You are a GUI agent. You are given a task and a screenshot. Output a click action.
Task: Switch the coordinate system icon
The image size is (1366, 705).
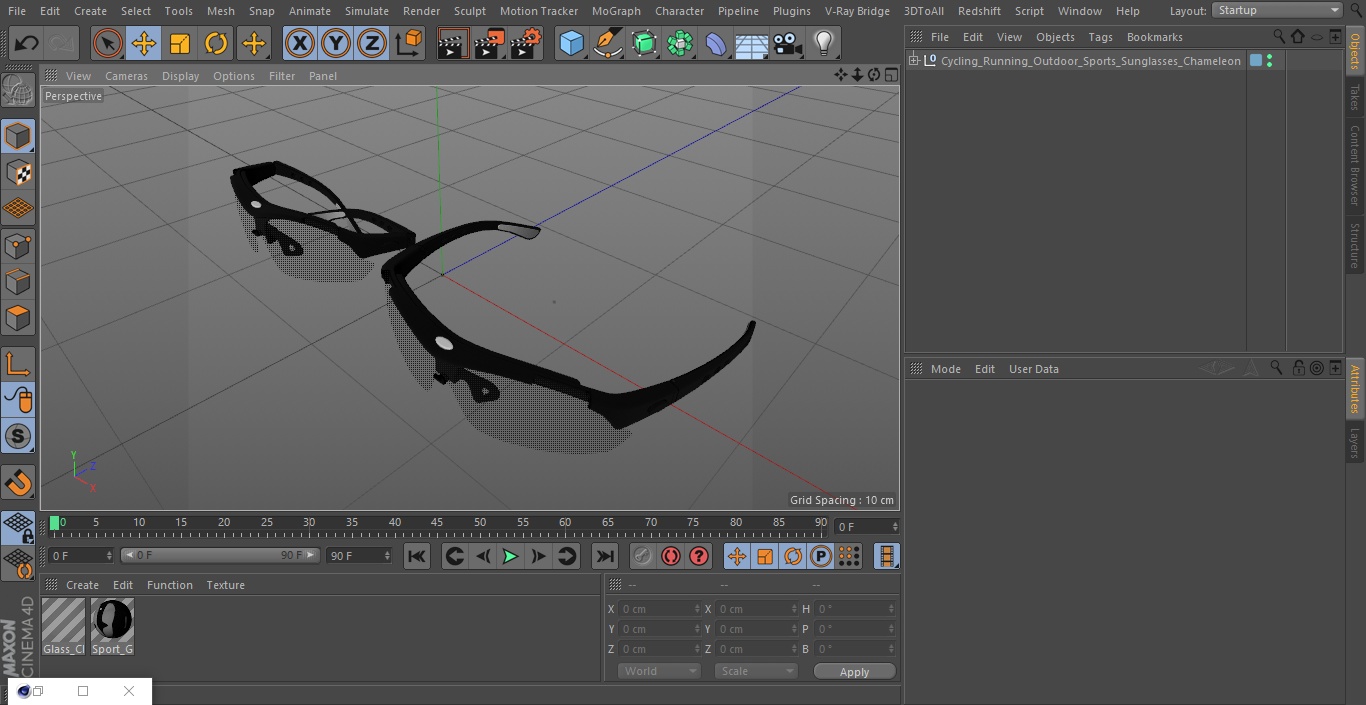click(409, 44)
